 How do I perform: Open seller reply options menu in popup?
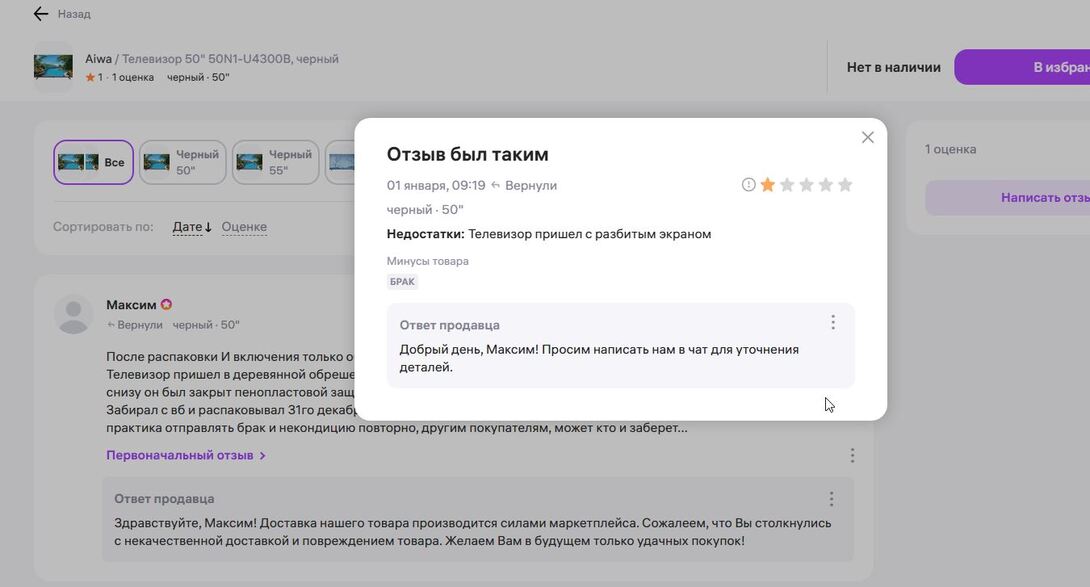point(832,323)
